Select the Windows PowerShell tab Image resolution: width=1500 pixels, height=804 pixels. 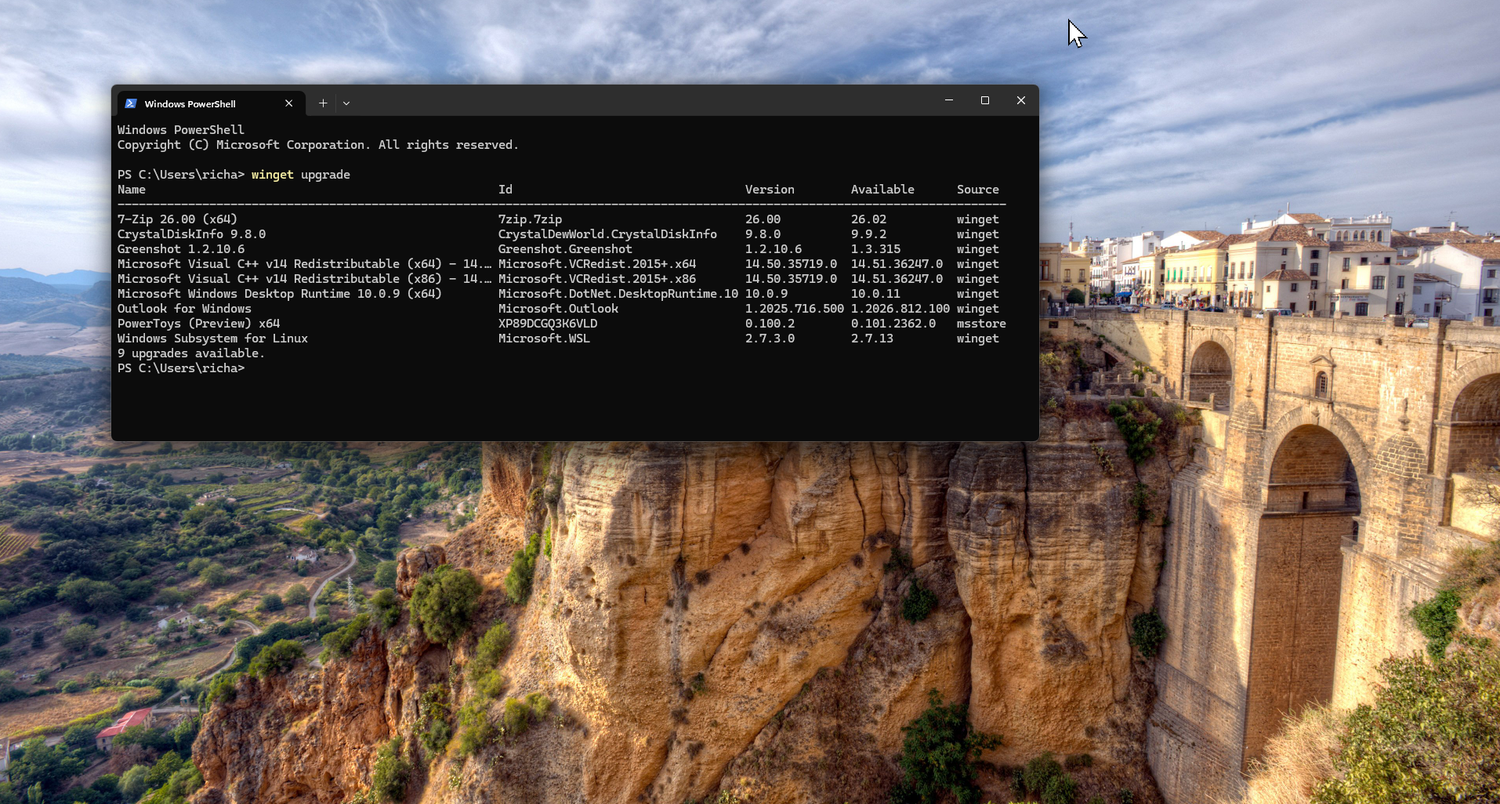point(210,103)
